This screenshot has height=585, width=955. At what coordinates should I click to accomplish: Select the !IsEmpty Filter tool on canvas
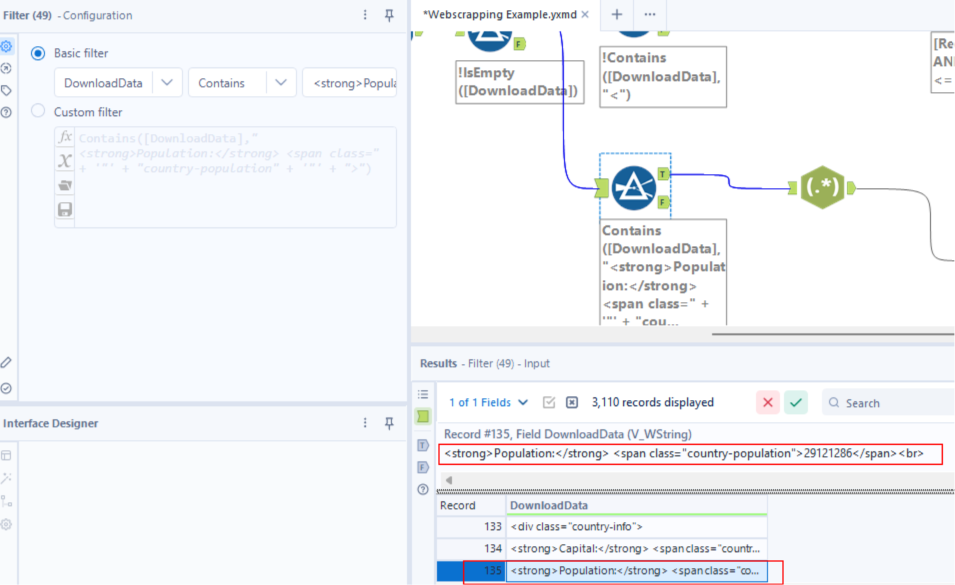pyautogui.click(x=489, y=40)
